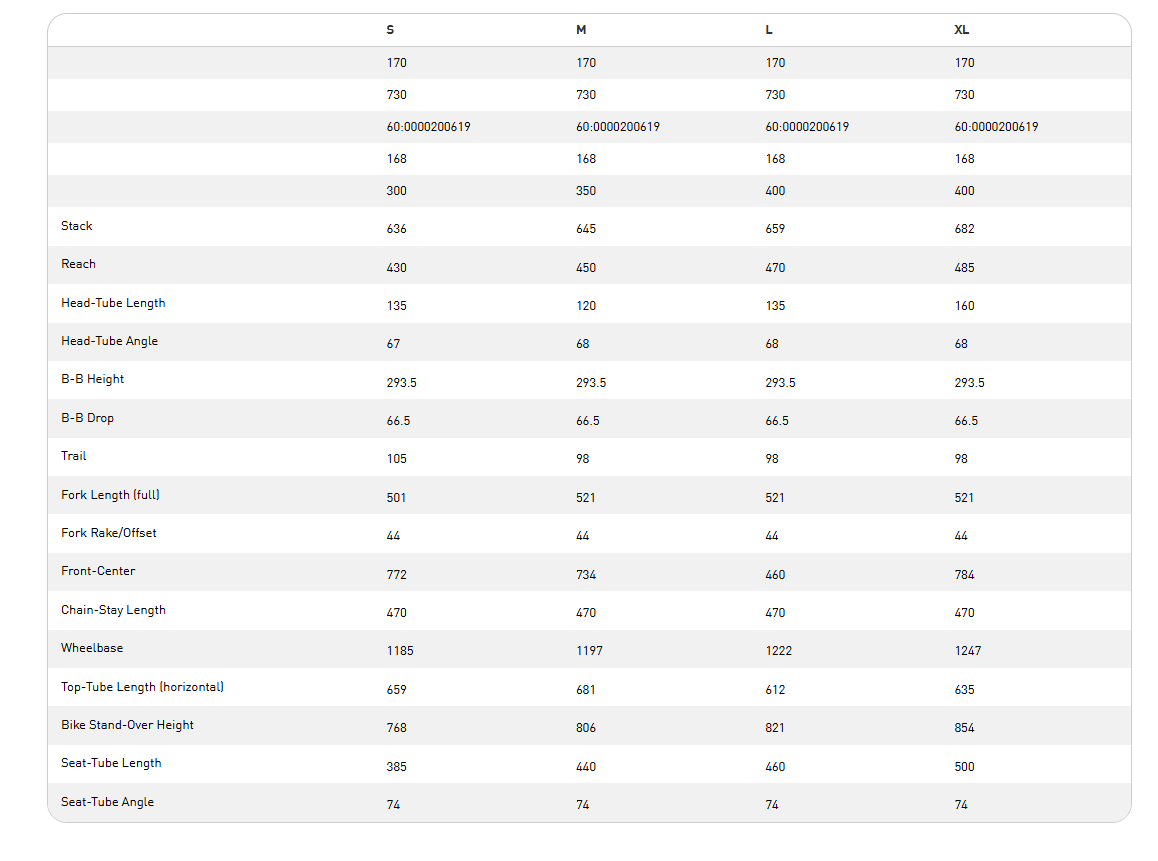Viewport: 1158px width, 861px height.
Task: Click the Stack row label
Action: tap(77, 226)
